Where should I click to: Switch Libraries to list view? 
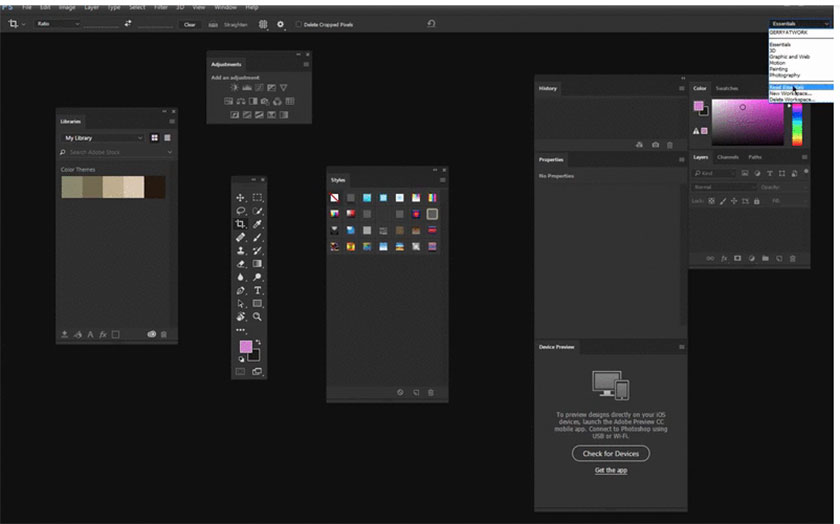(x=167, y=137)
